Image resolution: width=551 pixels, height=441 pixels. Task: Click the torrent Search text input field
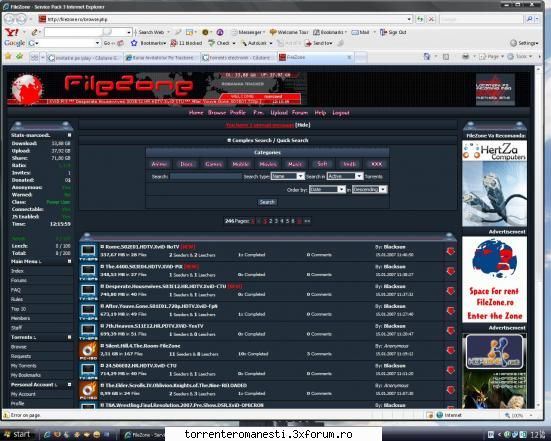coord(206,176)
